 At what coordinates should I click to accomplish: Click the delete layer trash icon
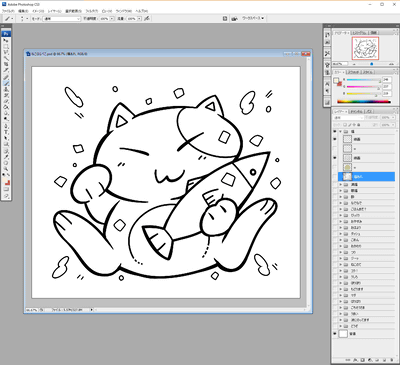392,360
